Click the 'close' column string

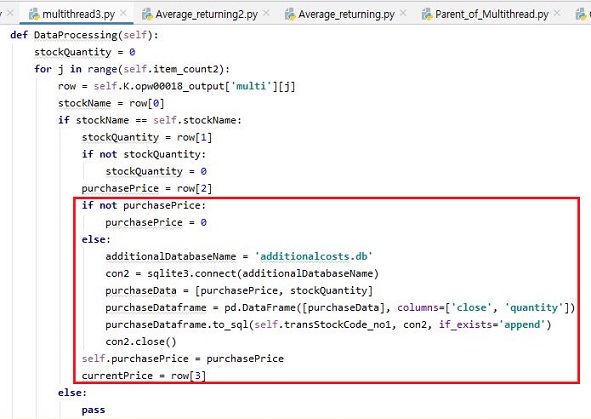471,307
